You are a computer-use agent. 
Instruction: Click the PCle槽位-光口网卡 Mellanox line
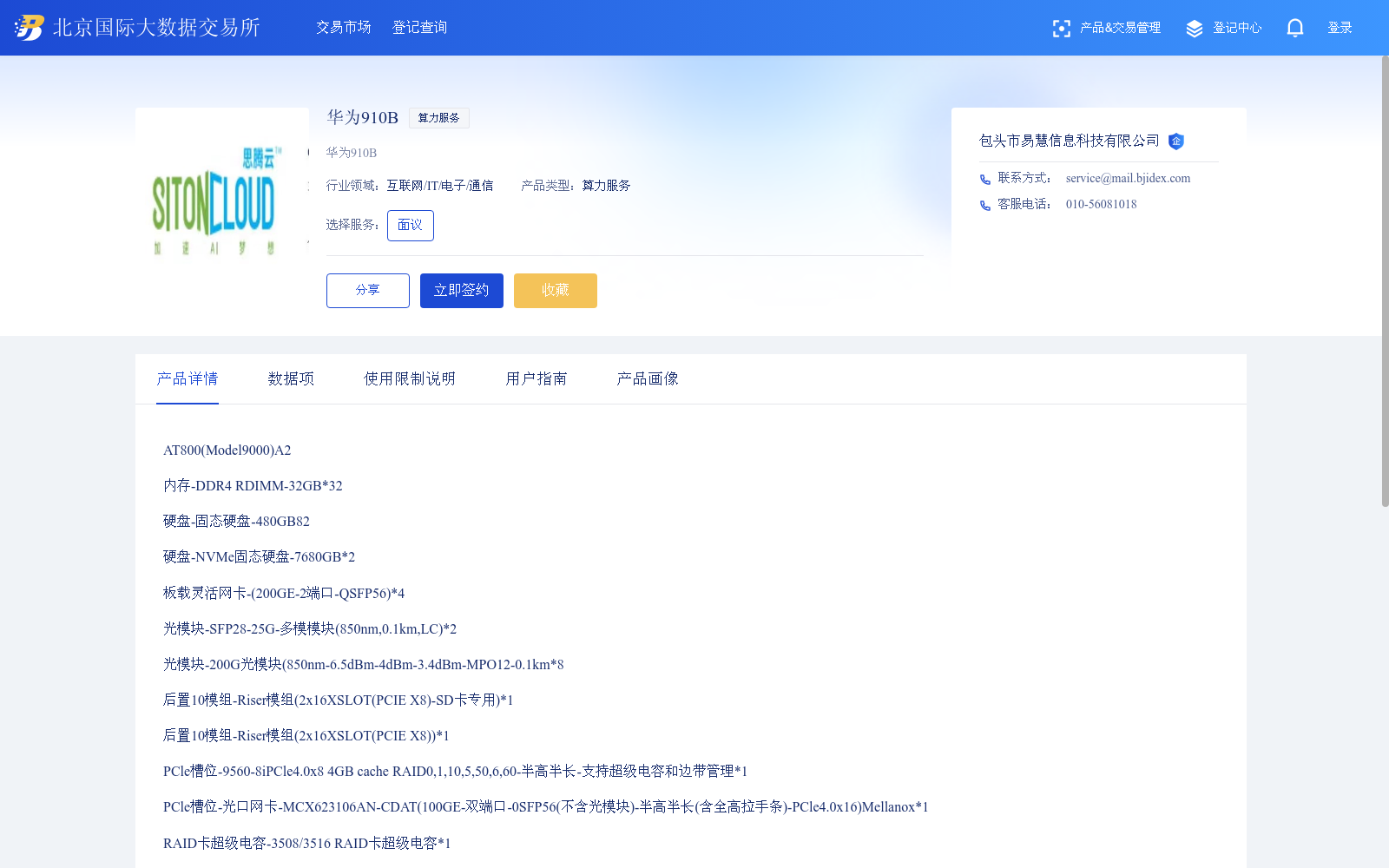(546, 807)
